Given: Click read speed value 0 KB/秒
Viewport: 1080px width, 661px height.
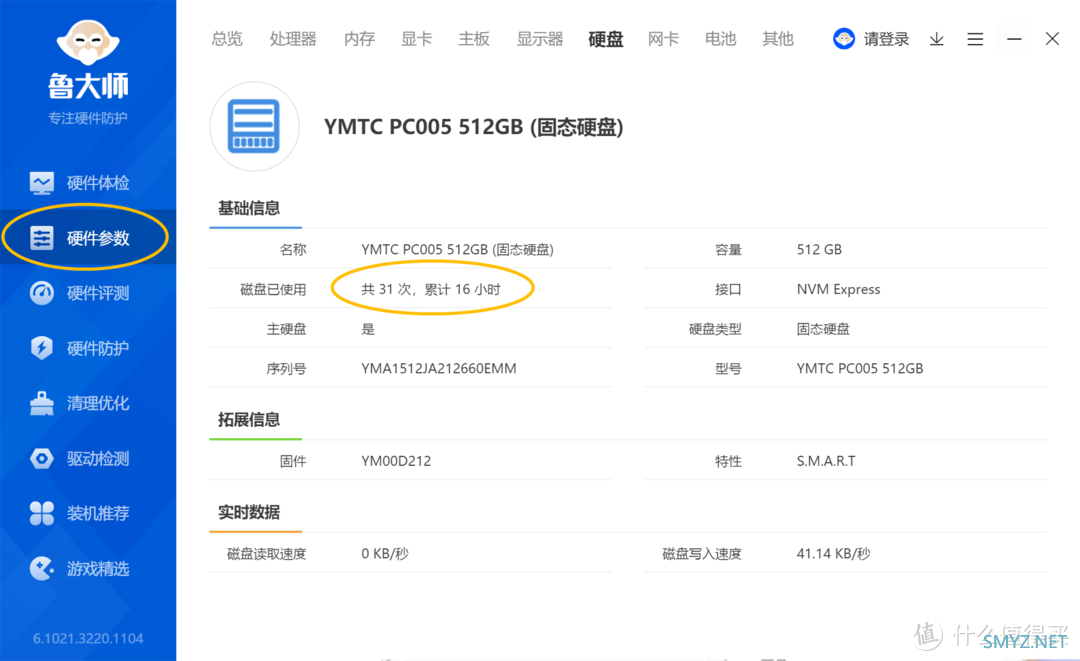Looking at the screenshot, I should 384,554.
